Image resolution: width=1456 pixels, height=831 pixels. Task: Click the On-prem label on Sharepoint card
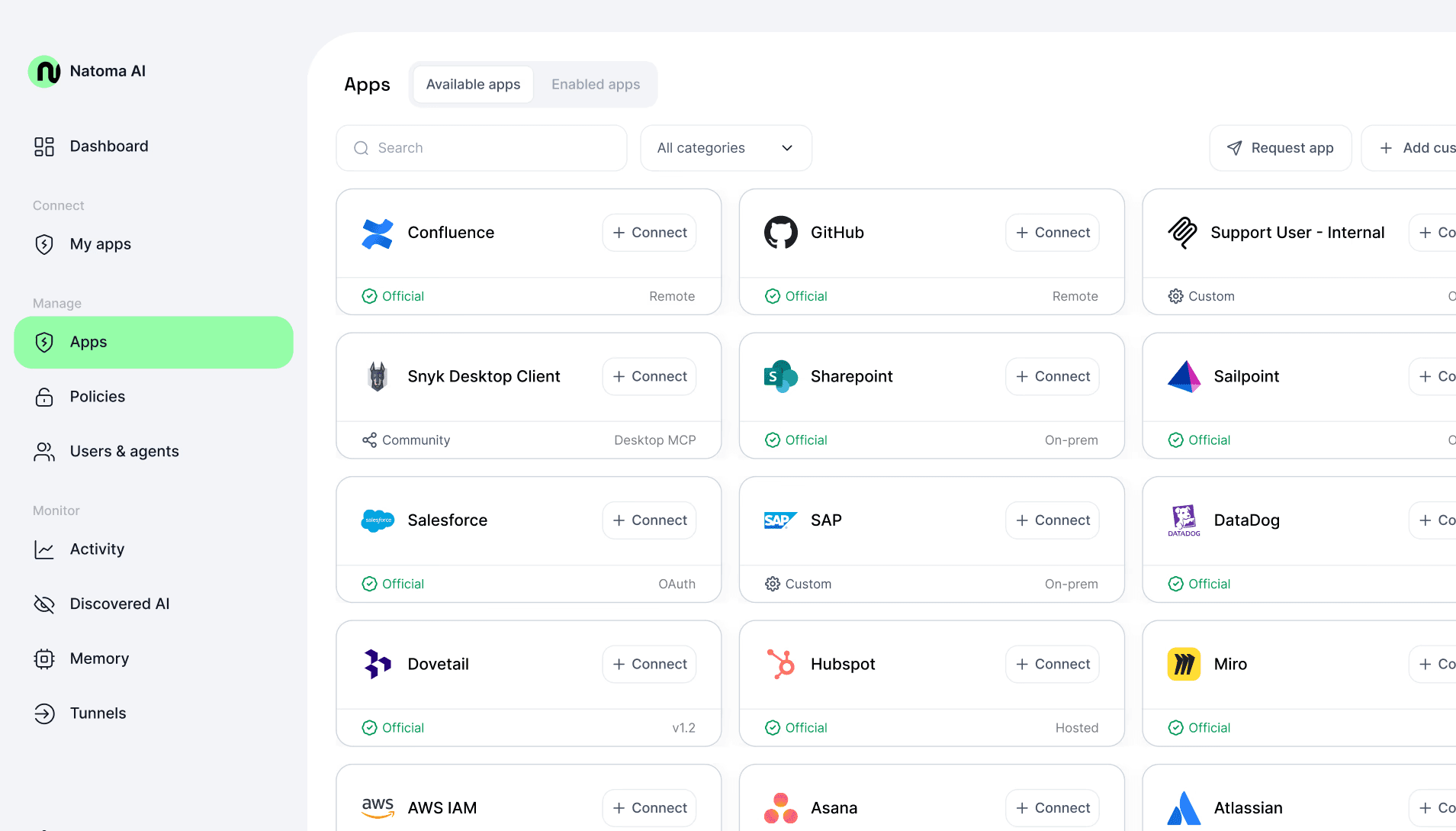(x=1072, y=440)
